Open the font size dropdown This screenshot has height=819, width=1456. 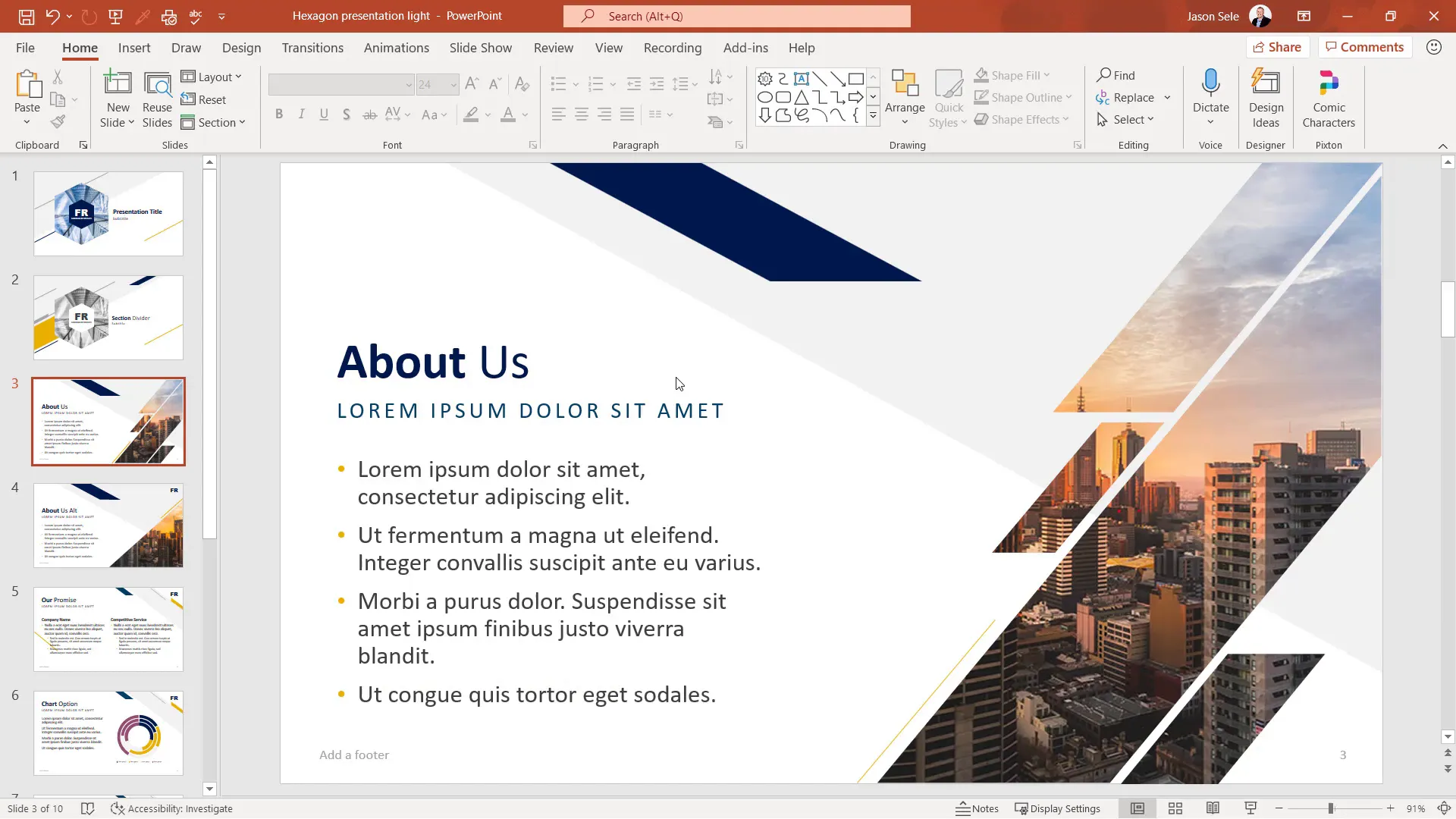click(x=453, y=84)
